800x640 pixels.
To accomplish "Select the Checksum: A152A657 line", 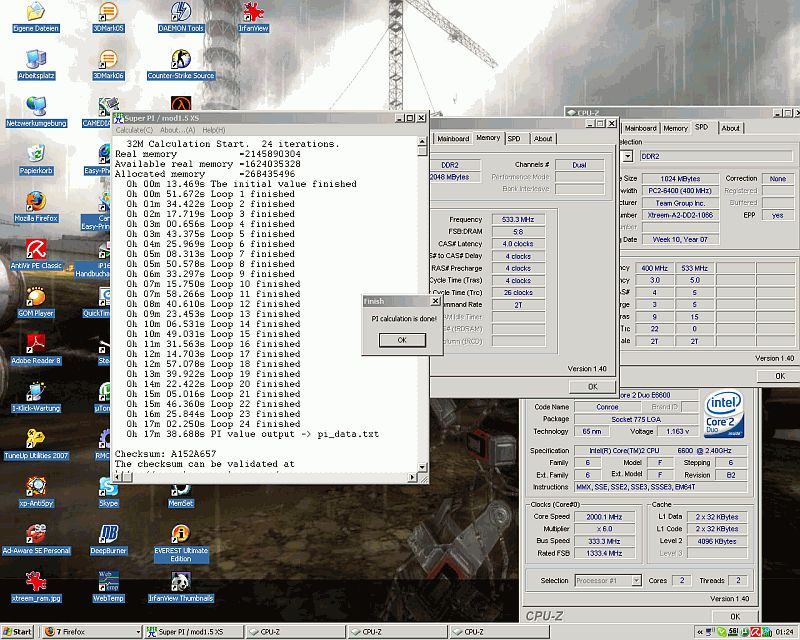I will pyautogui.click(x=165, y=454).
